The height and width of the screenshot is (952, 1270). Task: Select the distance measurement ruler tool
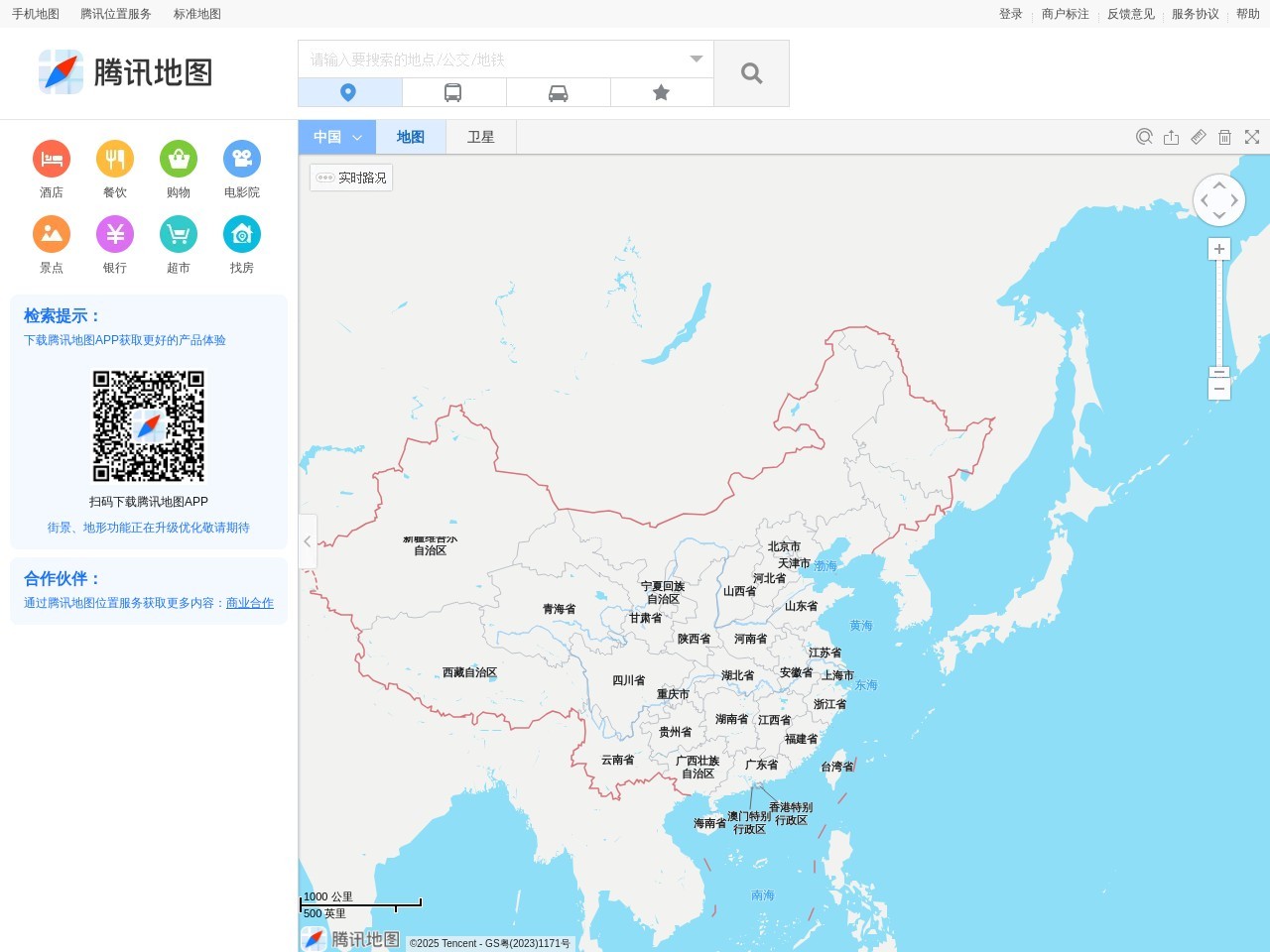(x=1198, y=137)
